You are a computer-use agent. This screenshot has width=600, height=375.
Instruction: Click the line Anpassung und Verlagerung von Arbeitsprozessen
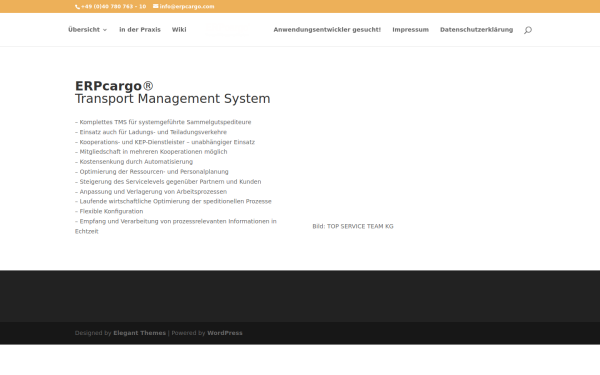tap(151, 191)
